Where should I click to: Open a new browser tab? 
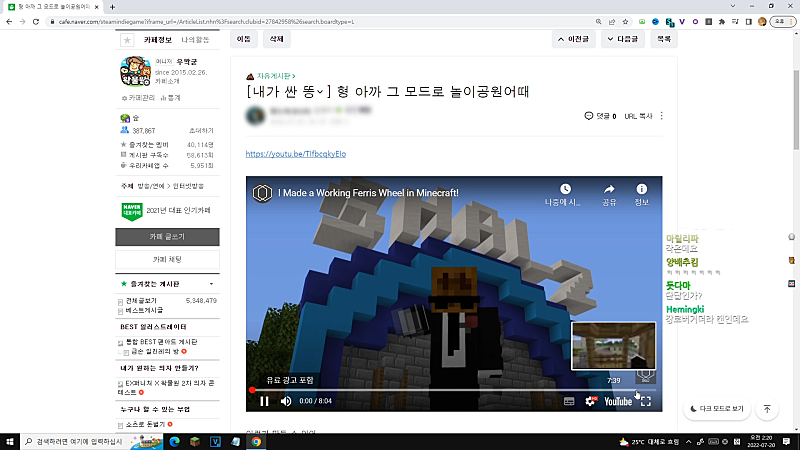pos(112,7)
